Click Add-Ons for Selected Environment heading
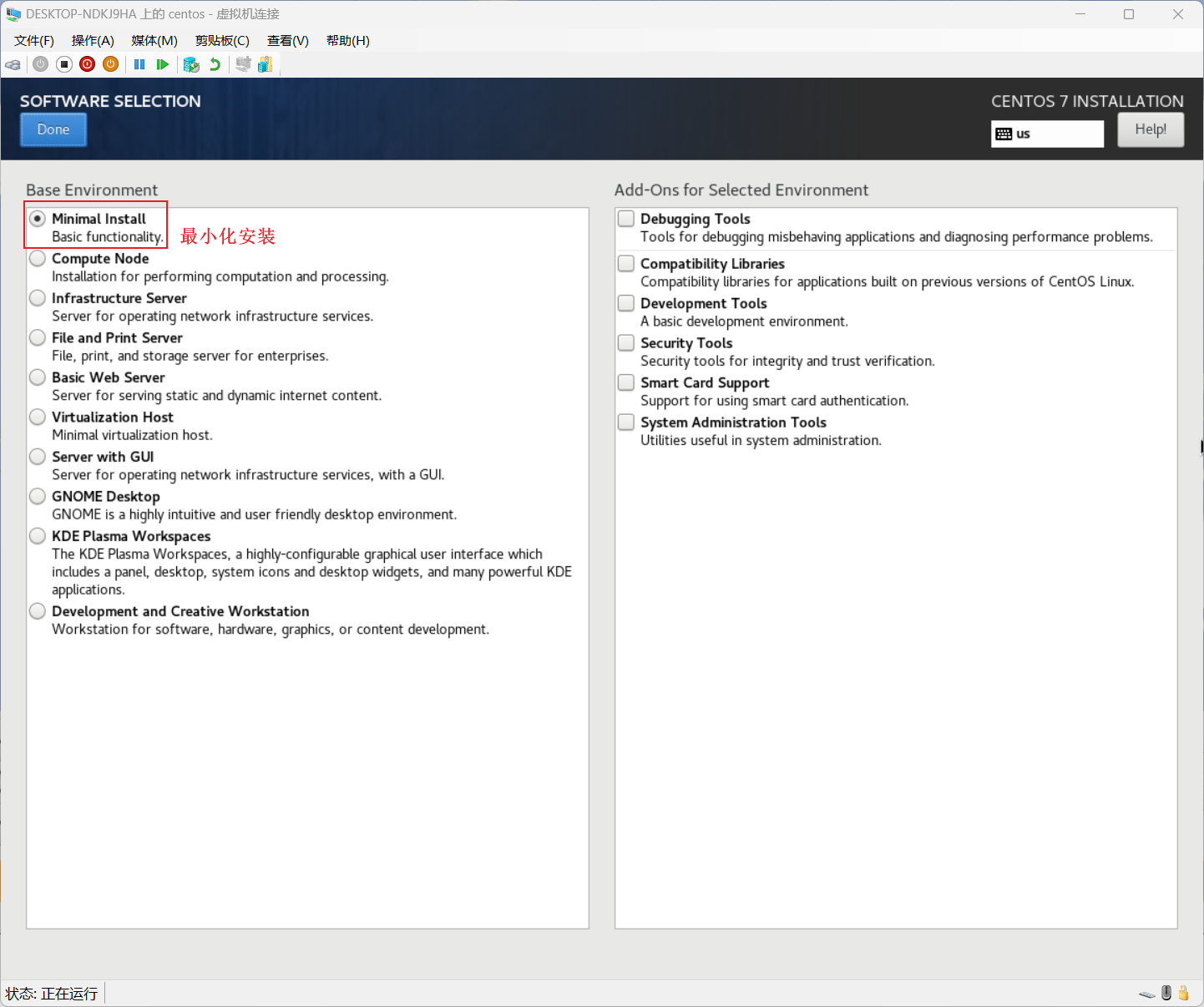The image size is (1204, 1007). tap(741, 190)
